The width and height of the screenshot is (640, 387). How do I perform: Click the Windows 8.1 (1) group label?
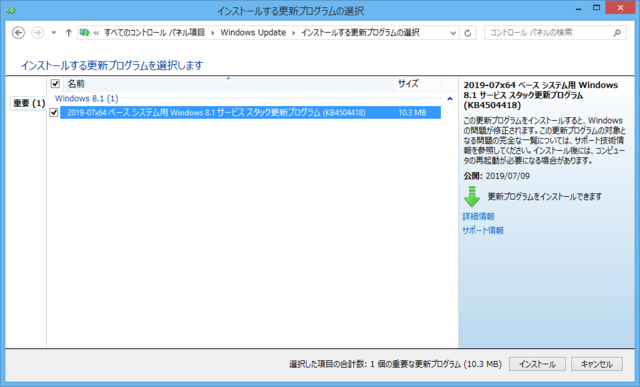click(x=87, y=99)
